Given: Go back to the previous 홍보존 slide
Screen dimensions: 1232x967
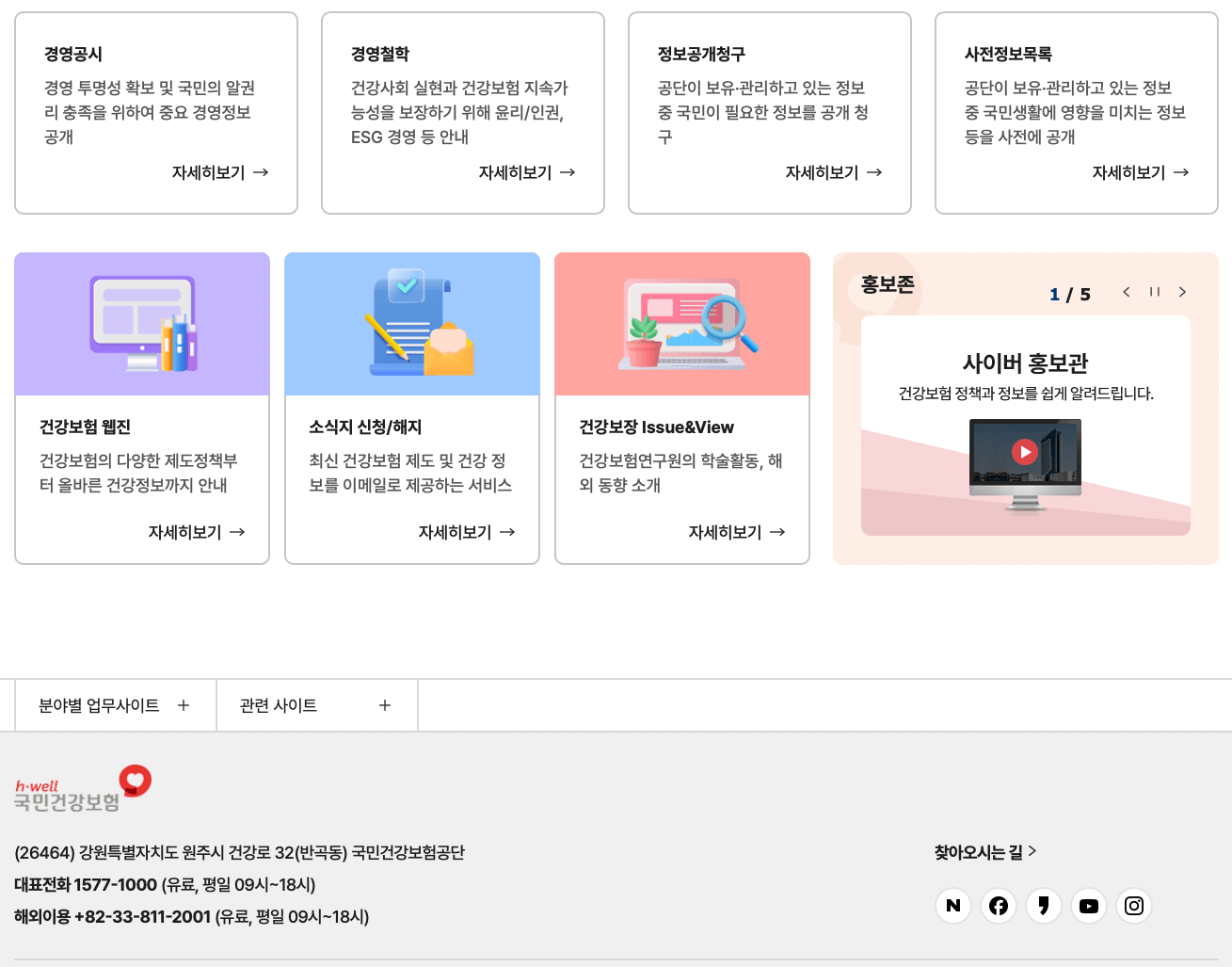Looking at the screenshot, I should pos(1127,292).
